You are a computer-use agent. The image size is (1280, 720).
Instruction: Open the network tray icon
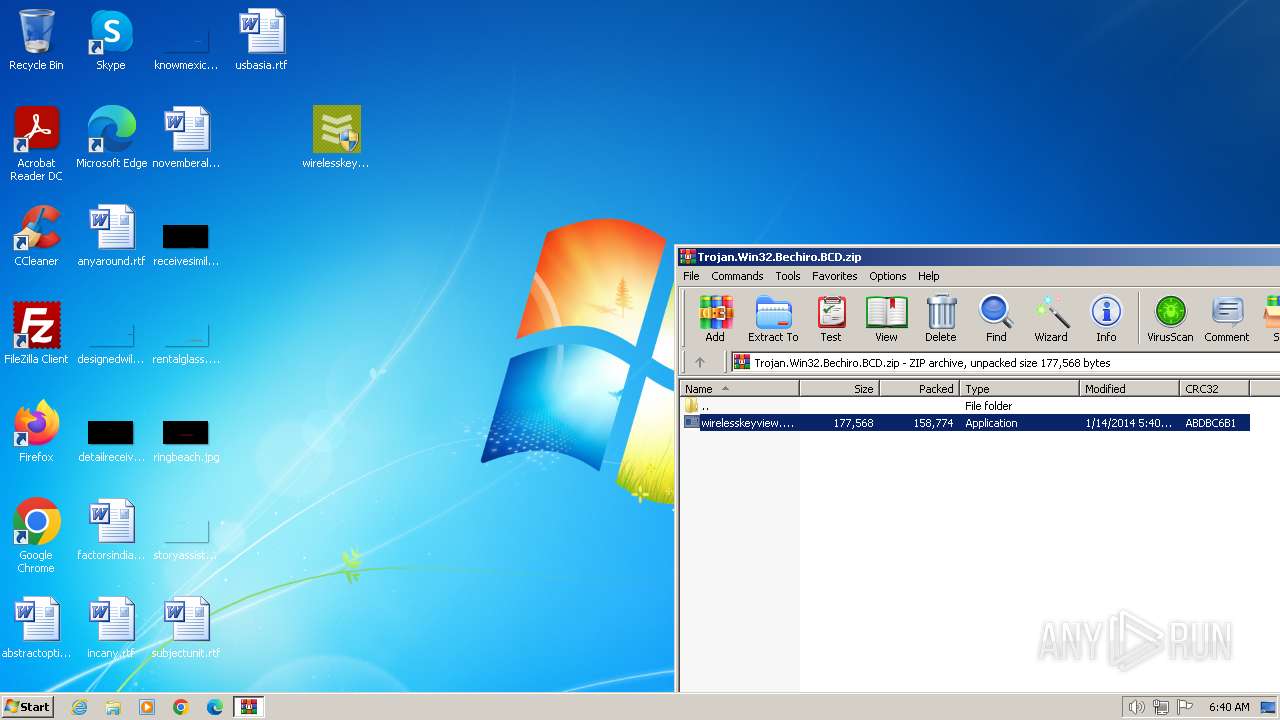pyautogui.click(x=1161, y=707)
